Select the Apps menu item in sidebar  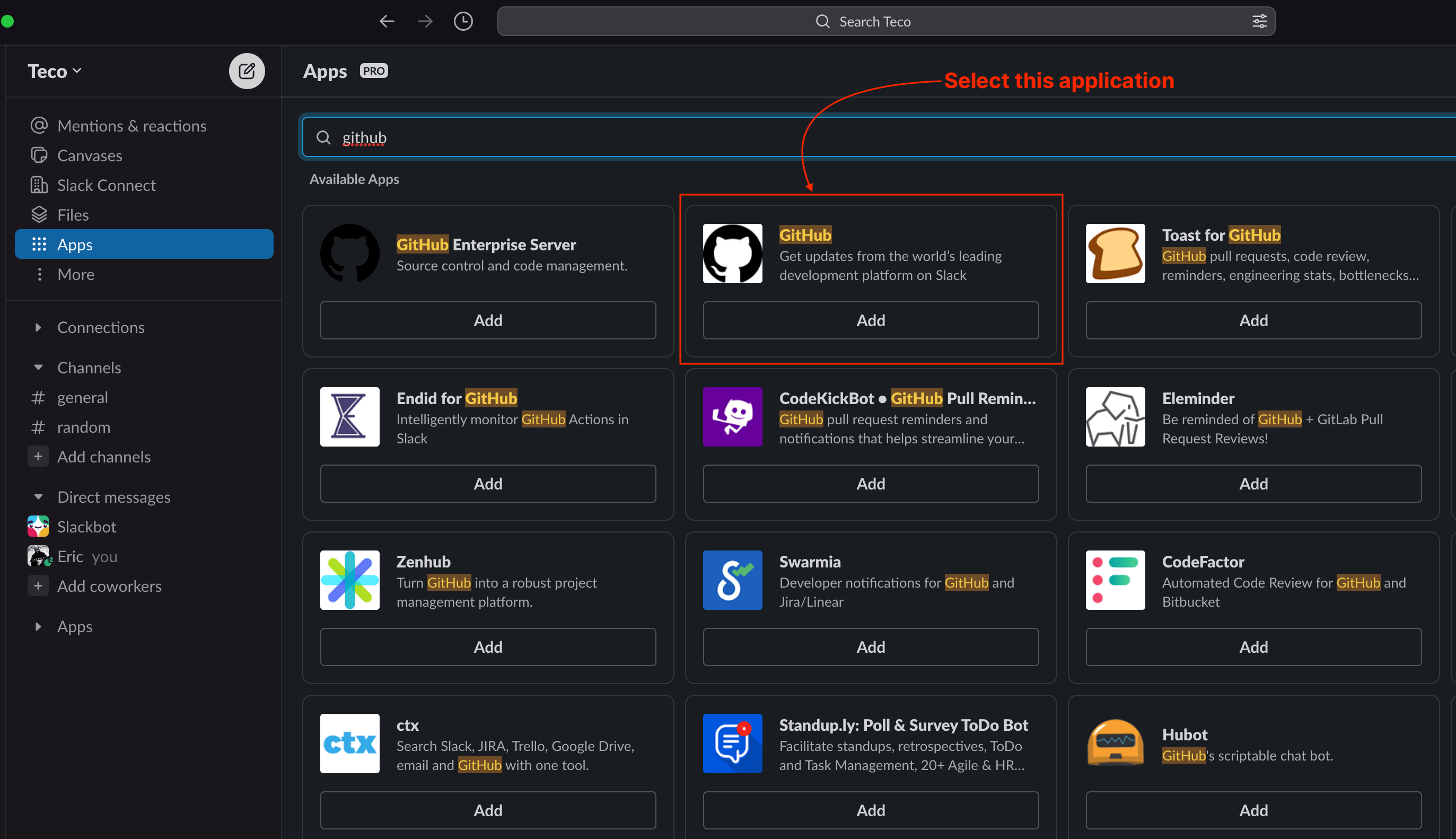point(144,243)
